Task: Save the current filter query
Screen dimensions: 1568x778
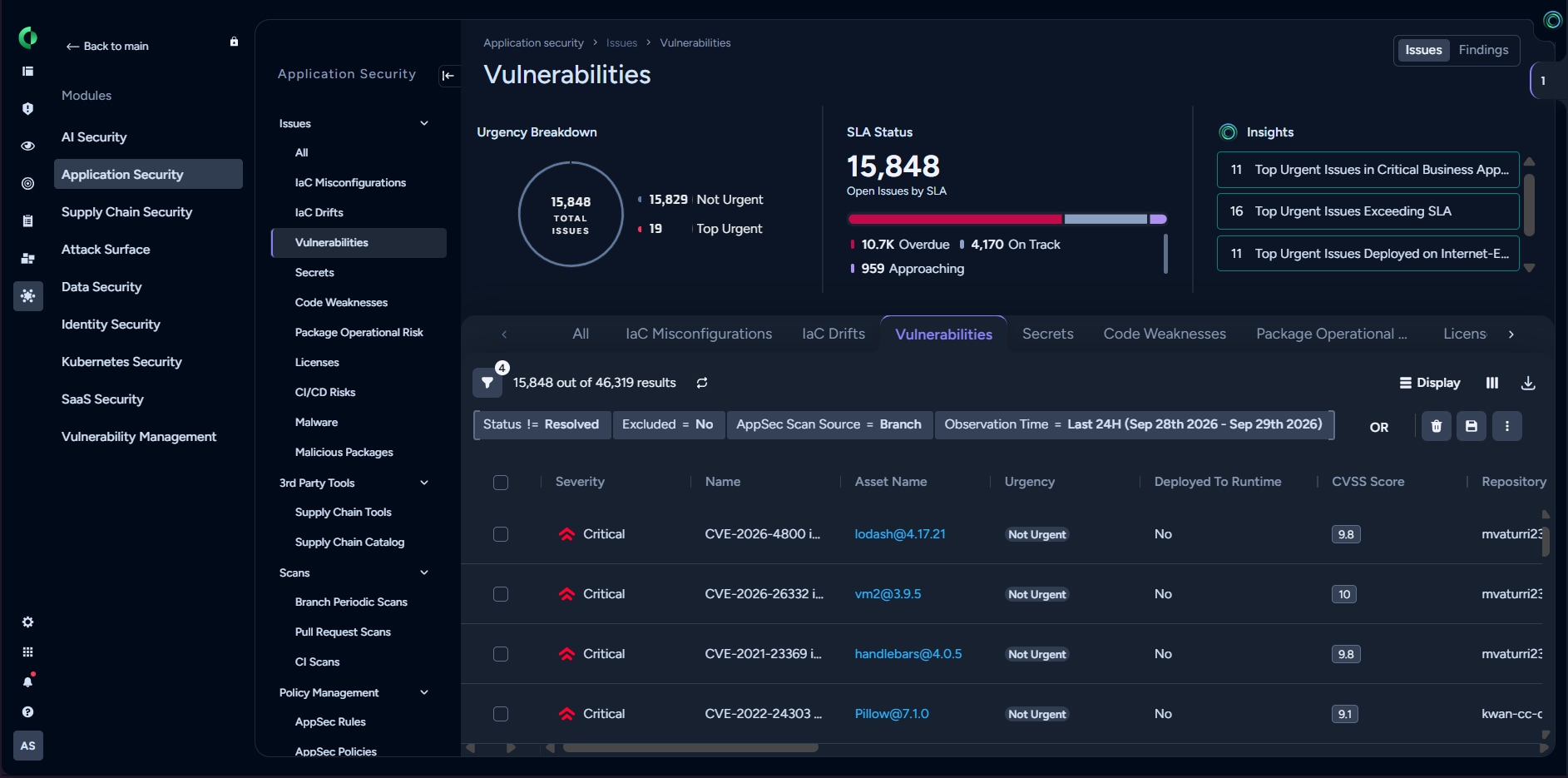Action: pyautogui.click(x=1472, y=426)
